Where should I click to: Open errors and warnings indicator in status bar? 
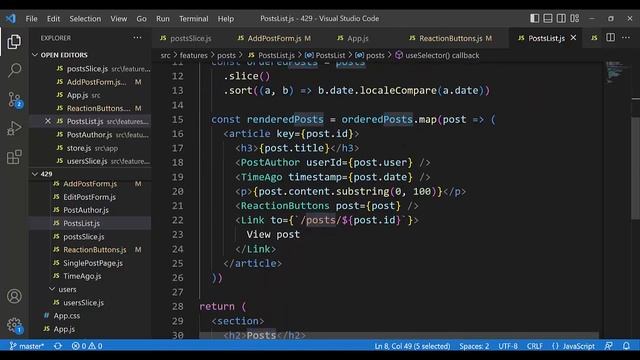(x=87, y=346)
